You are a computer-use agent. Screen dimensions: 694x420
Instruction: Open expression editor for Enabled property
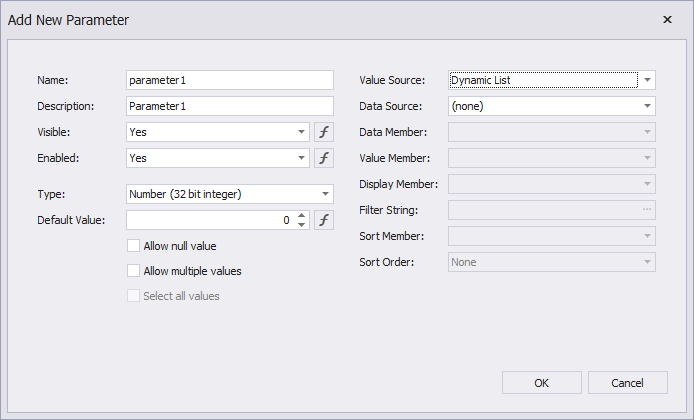[x=324, y=158]
